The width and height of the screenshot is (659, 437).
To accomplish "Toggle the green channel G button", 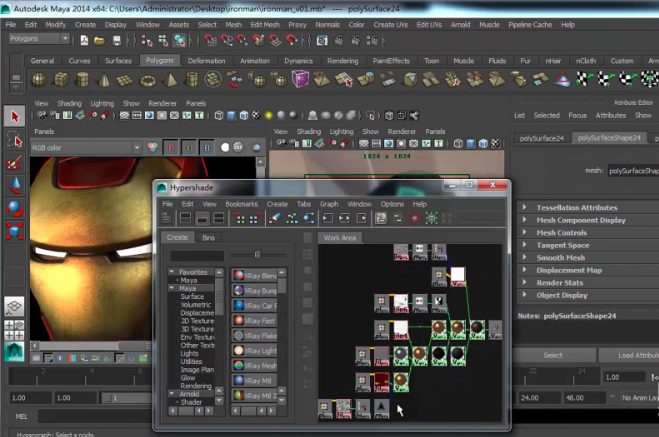I will click(190, 147).
